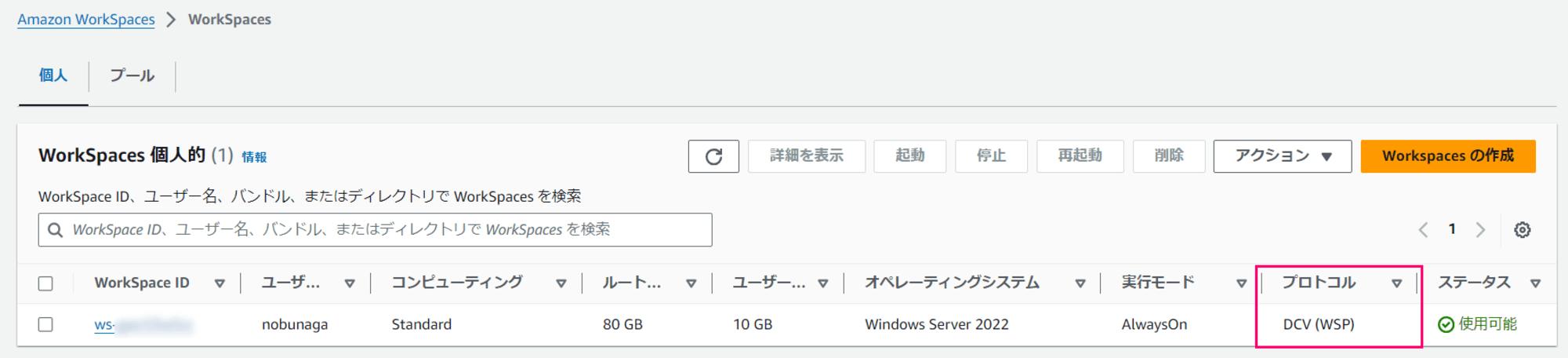The height and width of the screenshot is (358, 1568).
Task: Open table preferences gear icon
Action: click(x=1522, y=230)
